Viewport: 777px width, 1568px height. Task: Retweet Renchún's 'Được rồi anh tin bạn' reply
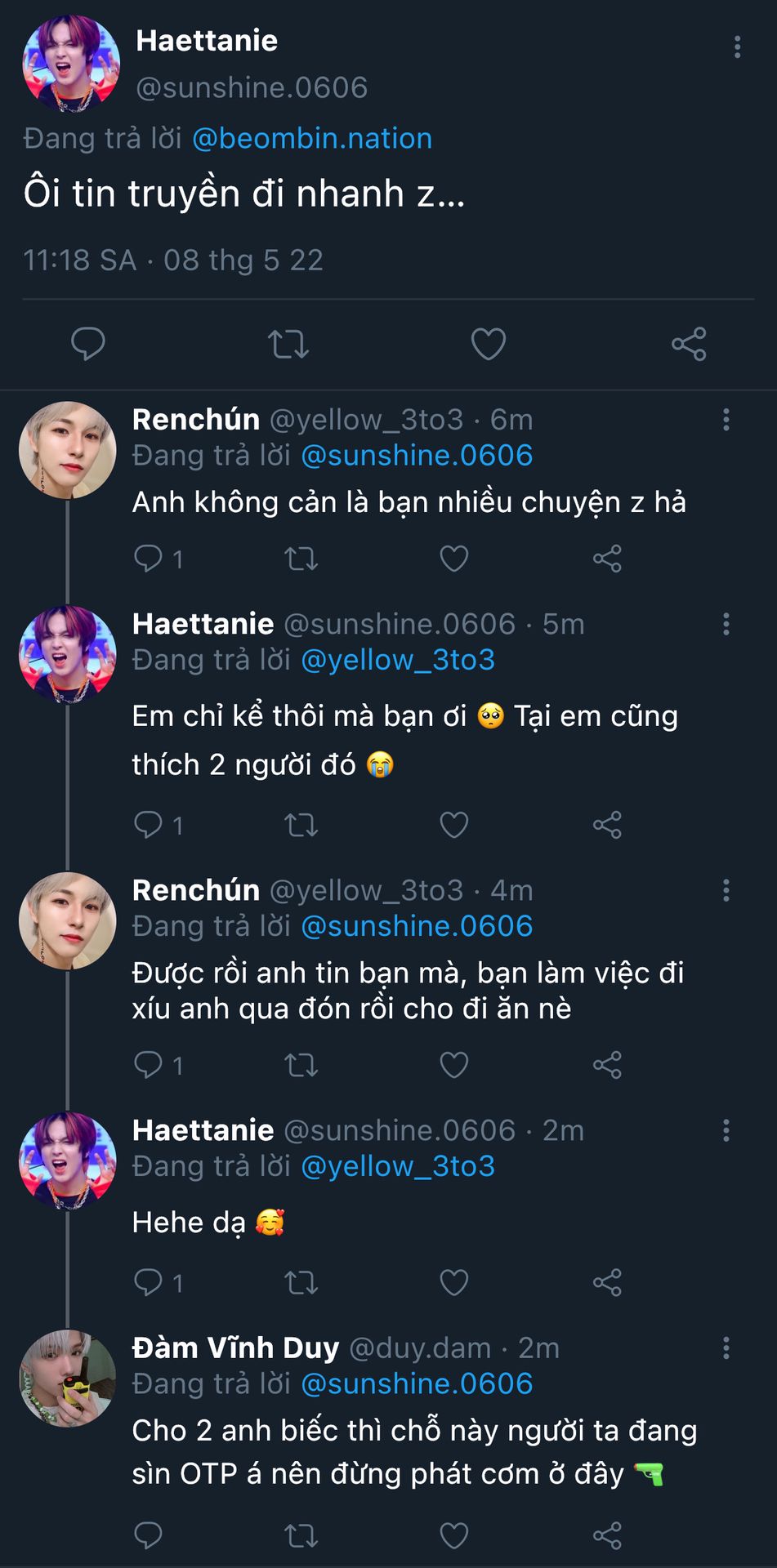click(x=301, y=1065)
